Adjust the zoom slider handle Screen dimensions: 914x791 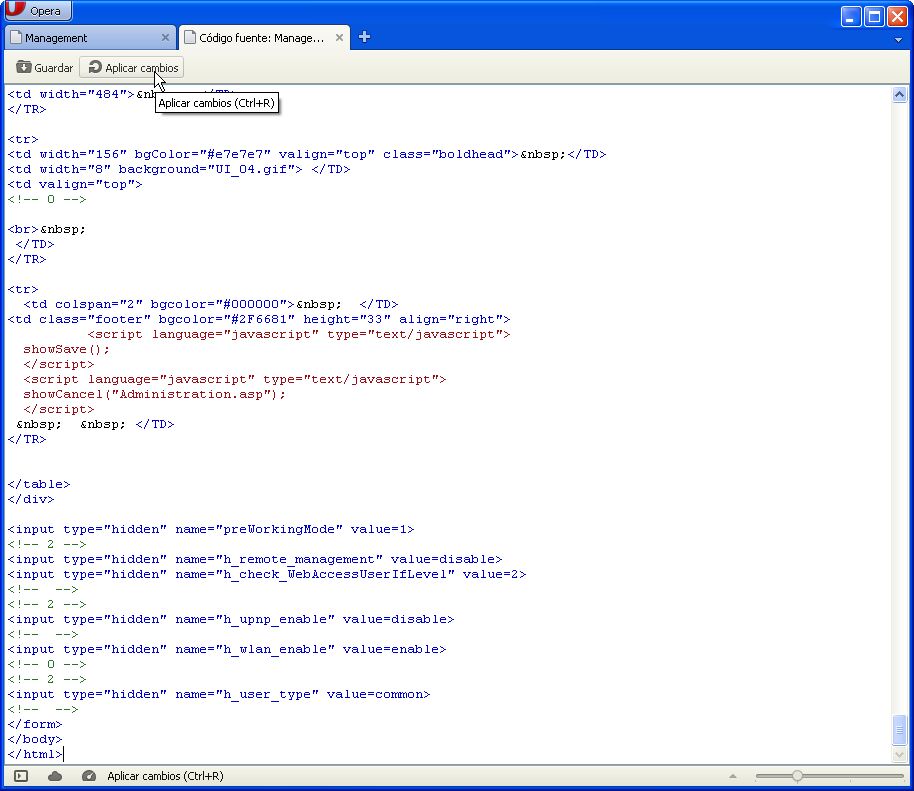tap(797, 776)
